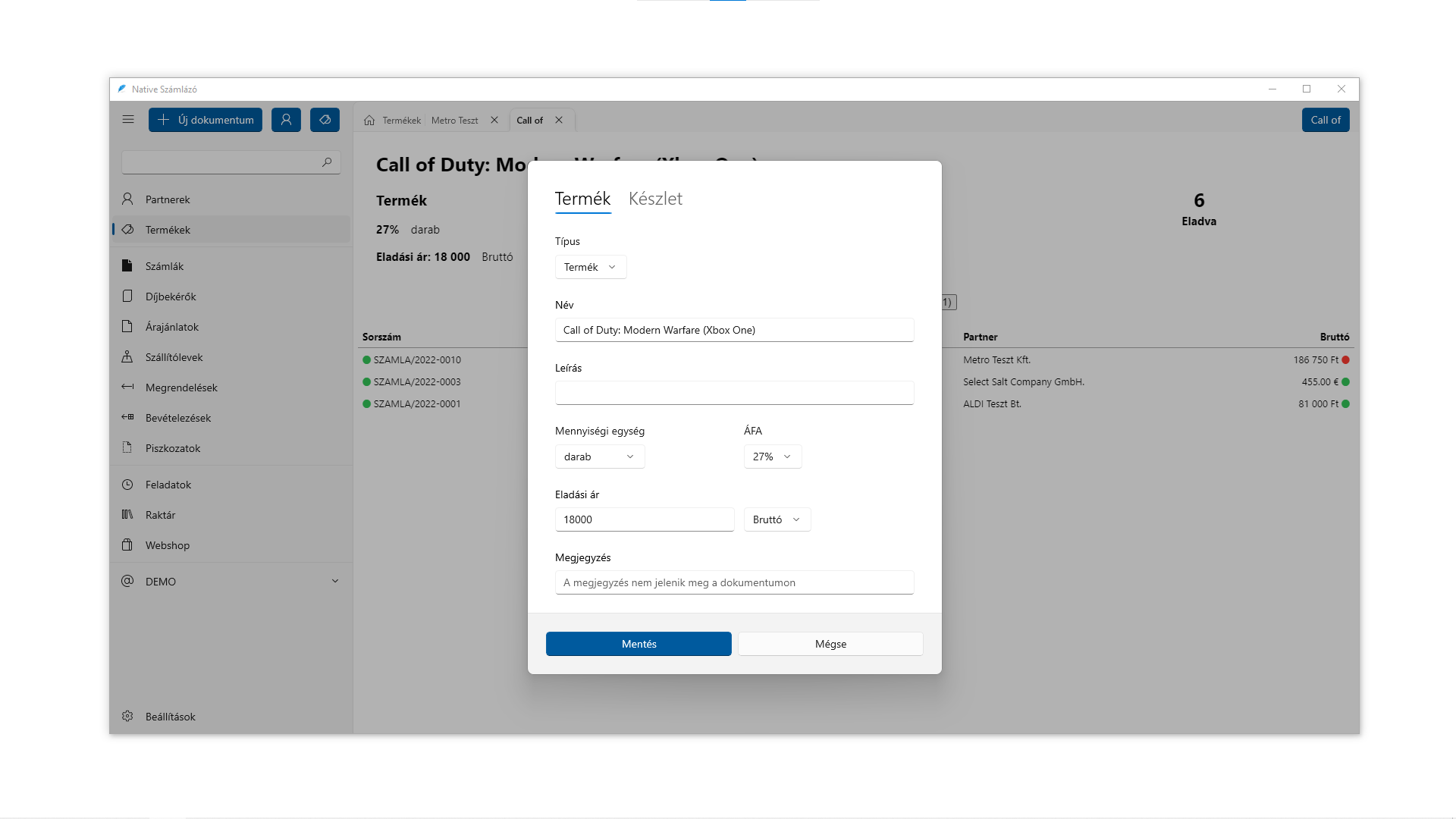Expand the Bruttó price type dropdown
Screen dimensions: 1456x819
777,519
